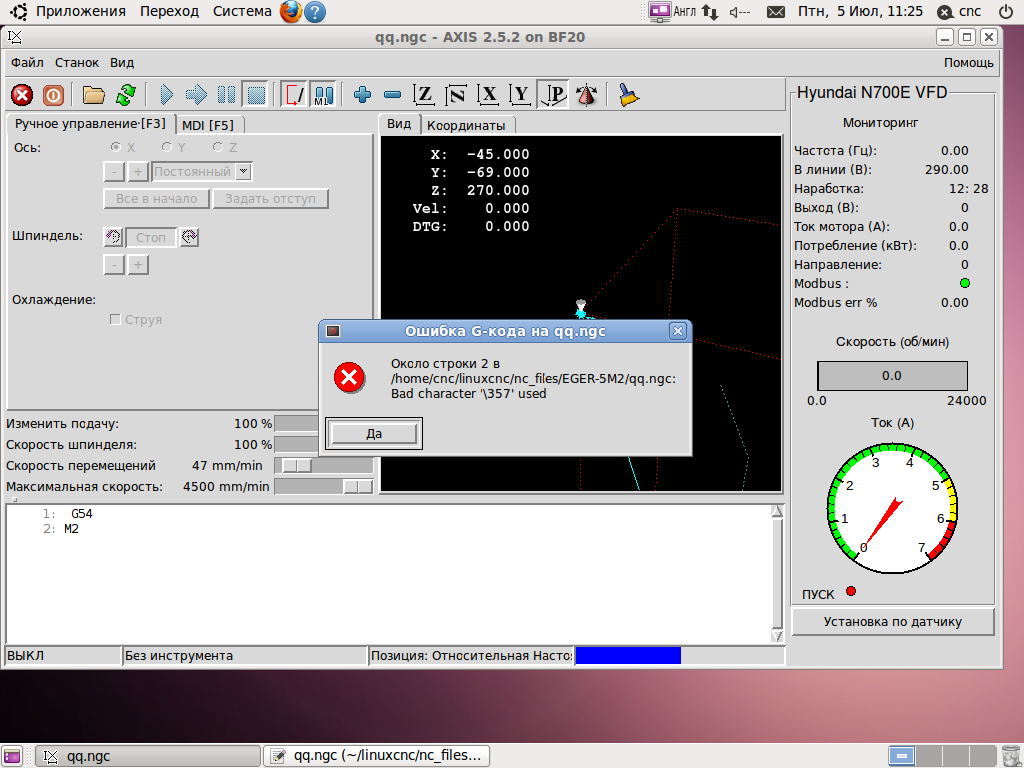Pause execution icon in toolbar
Viewport: 1024px width, 768px height.
tap(226, 95)
